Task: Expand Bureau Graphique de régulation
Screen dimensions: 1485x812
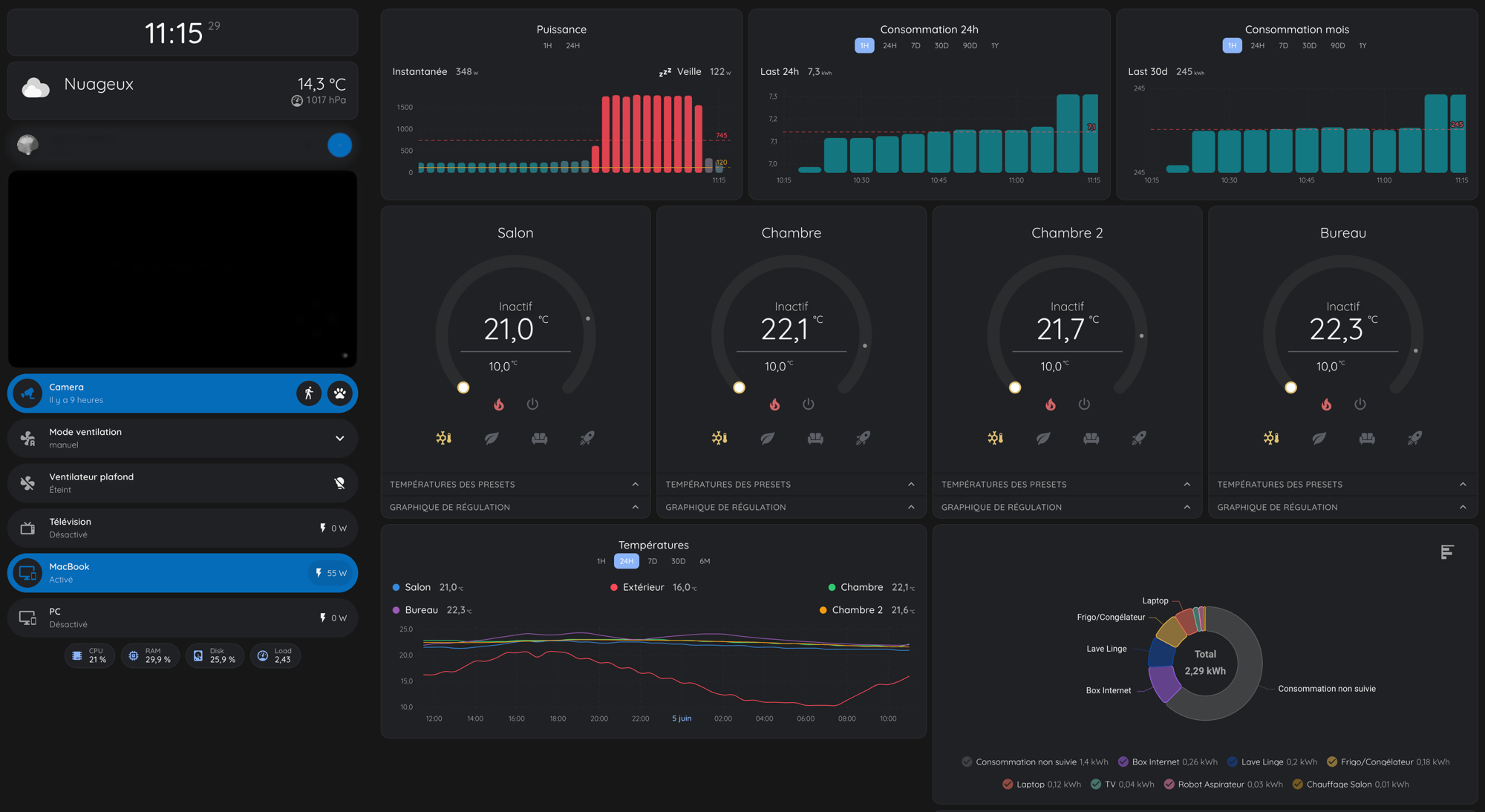Action: pyautogui.click(x=1342, y=507)
